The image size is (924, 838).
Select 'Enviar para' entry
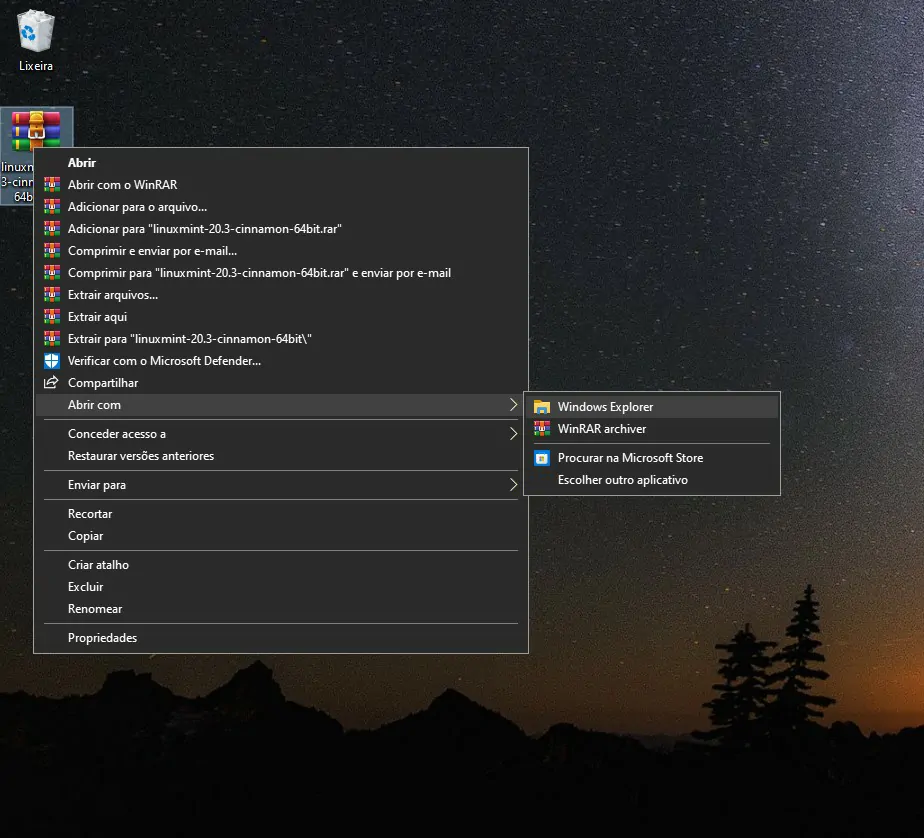281,485
